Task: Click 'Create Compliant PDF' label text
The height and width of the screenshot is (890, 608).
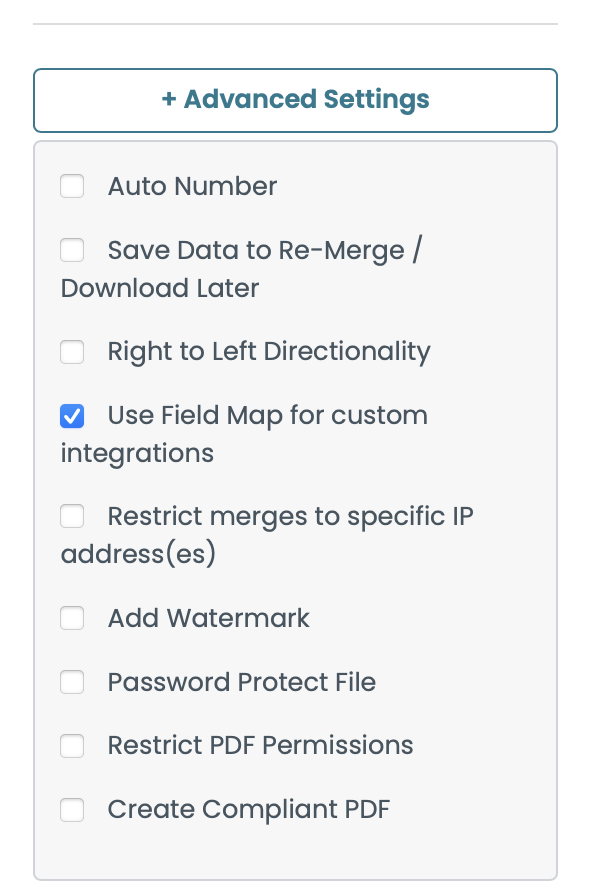Action: 248,809
